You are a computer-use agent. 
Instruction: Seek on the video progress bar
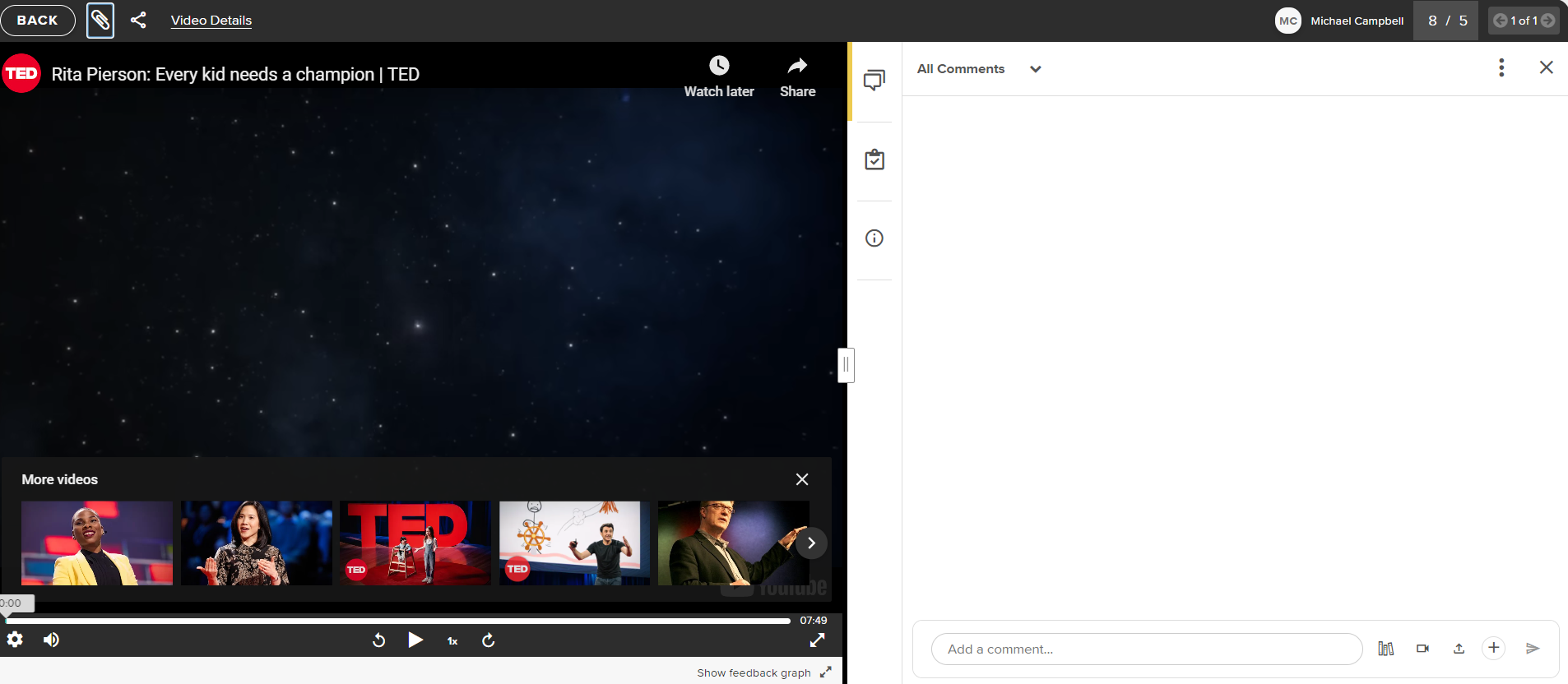coord(398,621)
